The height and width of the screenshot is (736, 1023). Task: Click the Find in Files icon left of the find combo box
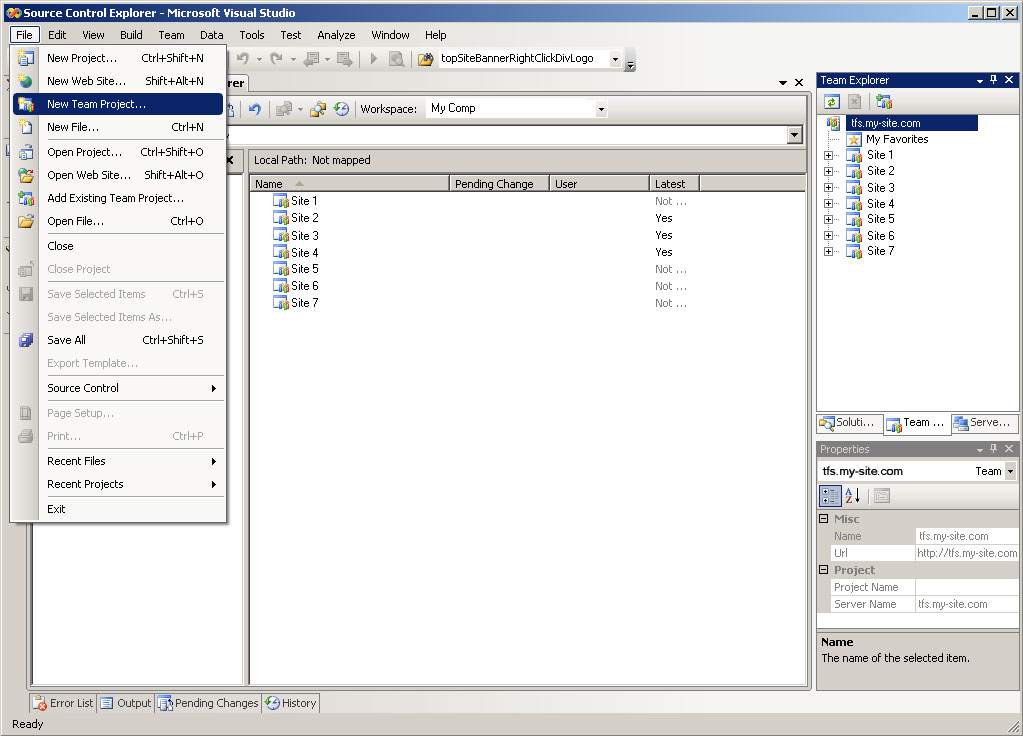tap(425, 59)
